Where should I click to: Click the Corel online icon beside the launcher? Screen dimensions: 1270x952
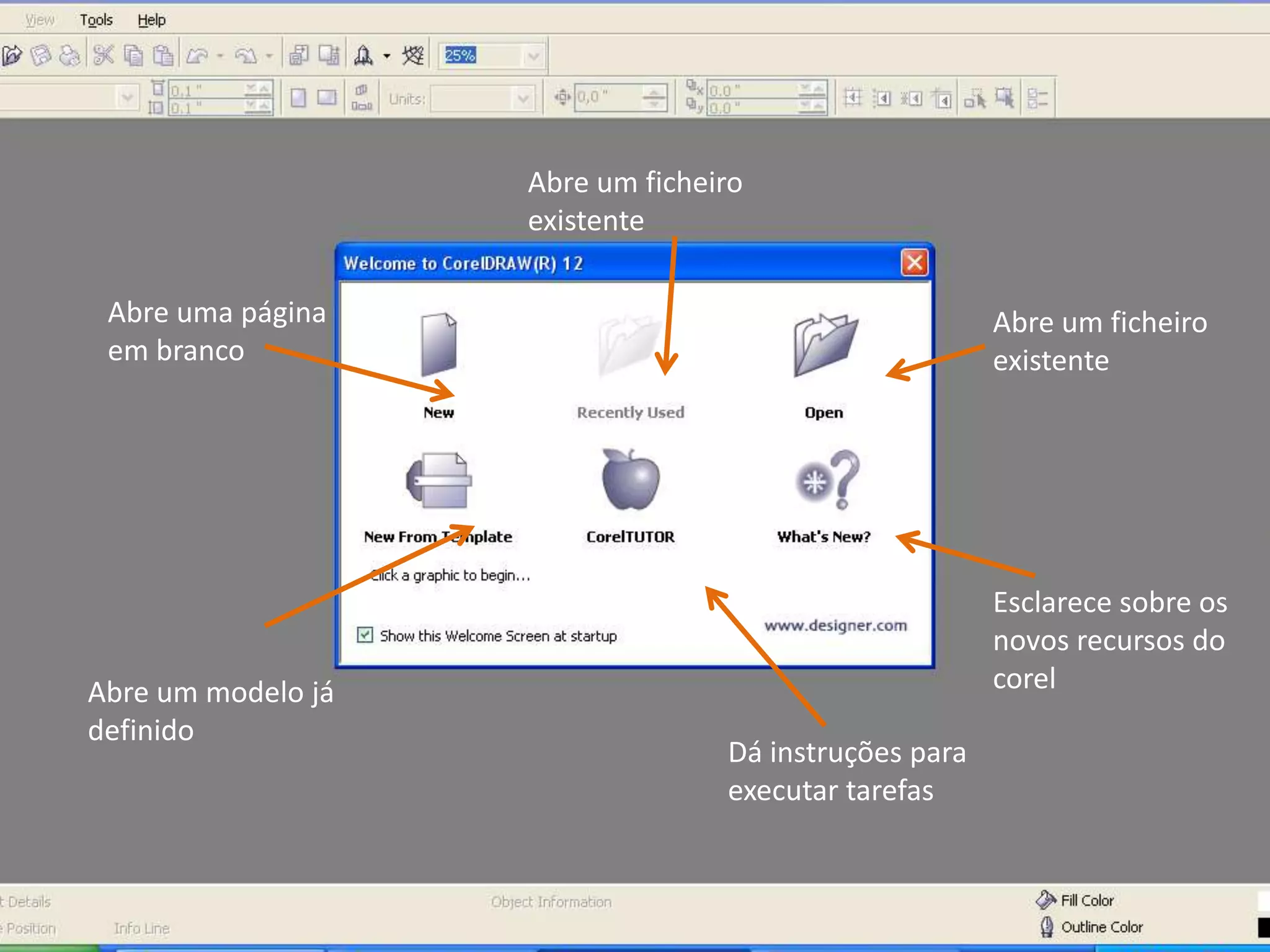coord(412,56)
